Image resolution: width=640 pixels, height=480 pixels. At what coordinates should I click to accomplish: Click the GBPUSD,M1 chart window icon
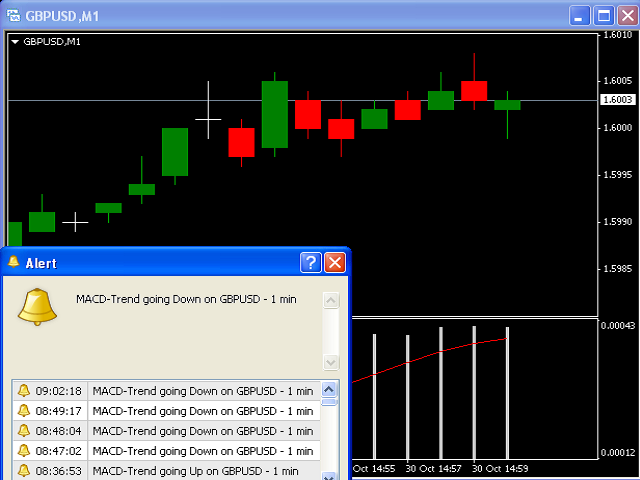tap(13, 16)
